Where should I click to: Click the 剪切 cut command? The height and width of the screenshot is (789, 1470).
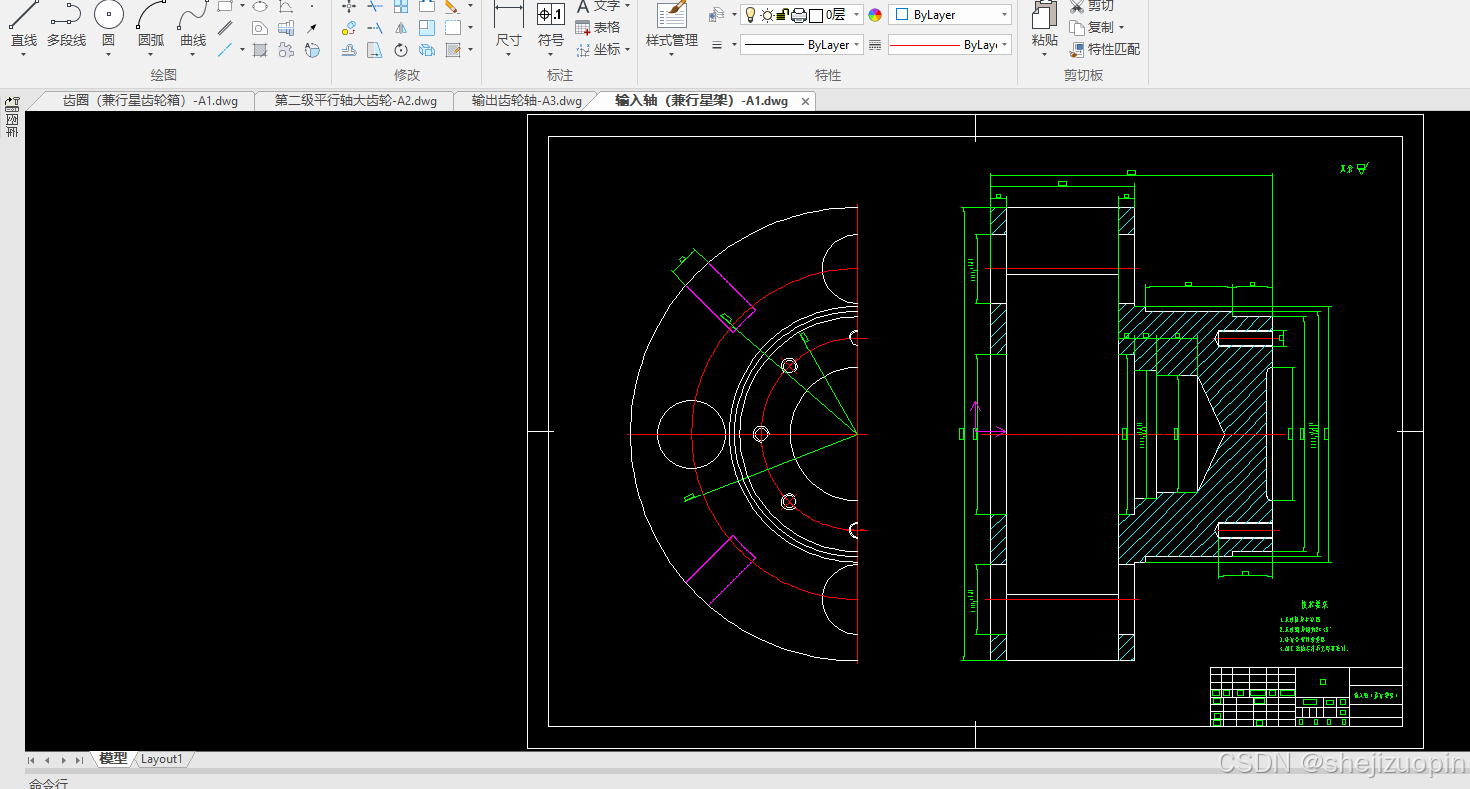[1091, 6]
